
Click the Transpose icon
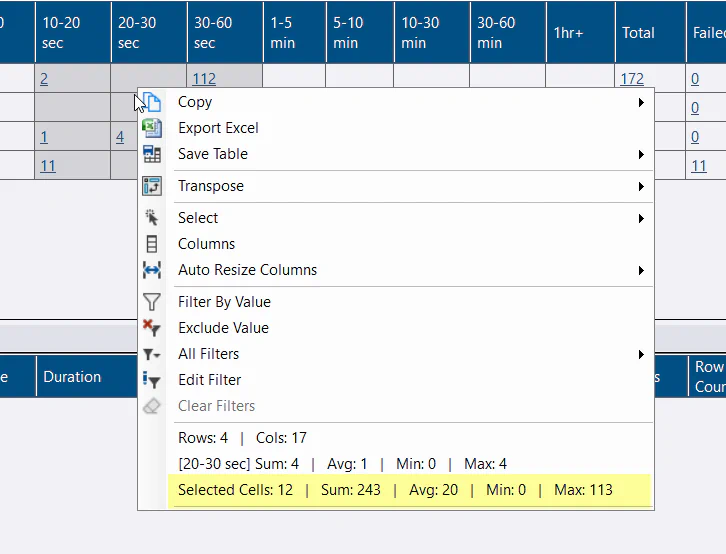(x=152, y=186)
